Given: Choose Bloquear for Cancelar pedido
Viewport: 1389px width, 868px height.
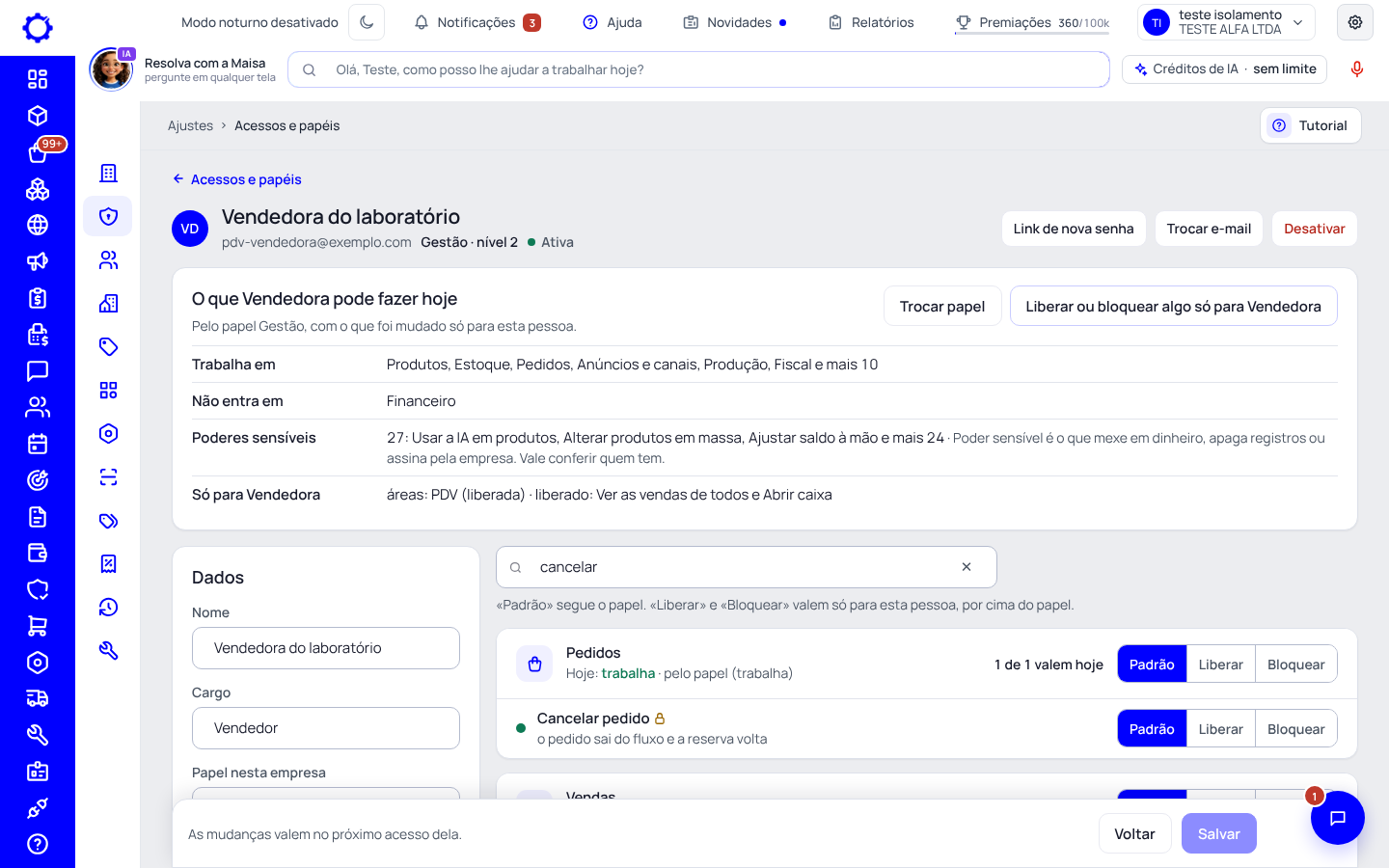Looking at the screenshot, I should (x=1296, y=729).
